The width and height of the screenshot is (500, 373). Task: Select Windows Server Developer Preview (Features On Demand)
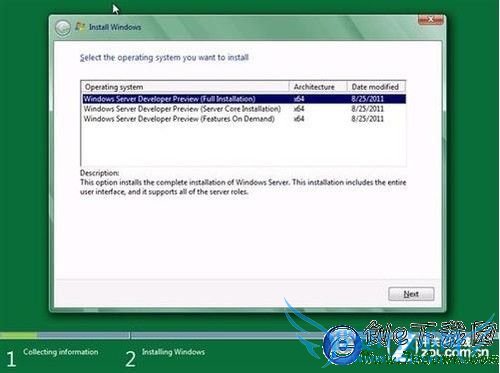244,119
